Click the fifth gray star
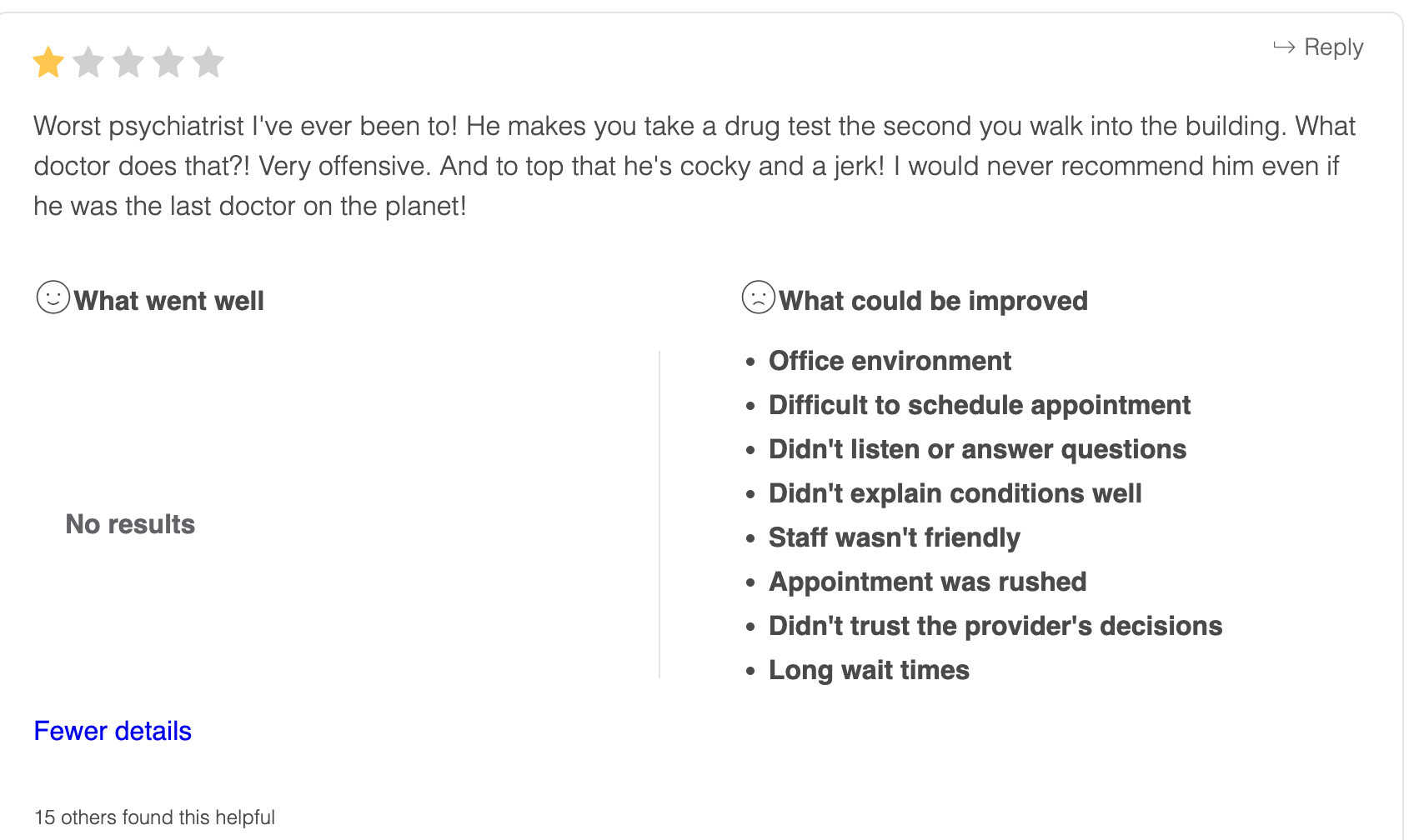 click(208, 62)
